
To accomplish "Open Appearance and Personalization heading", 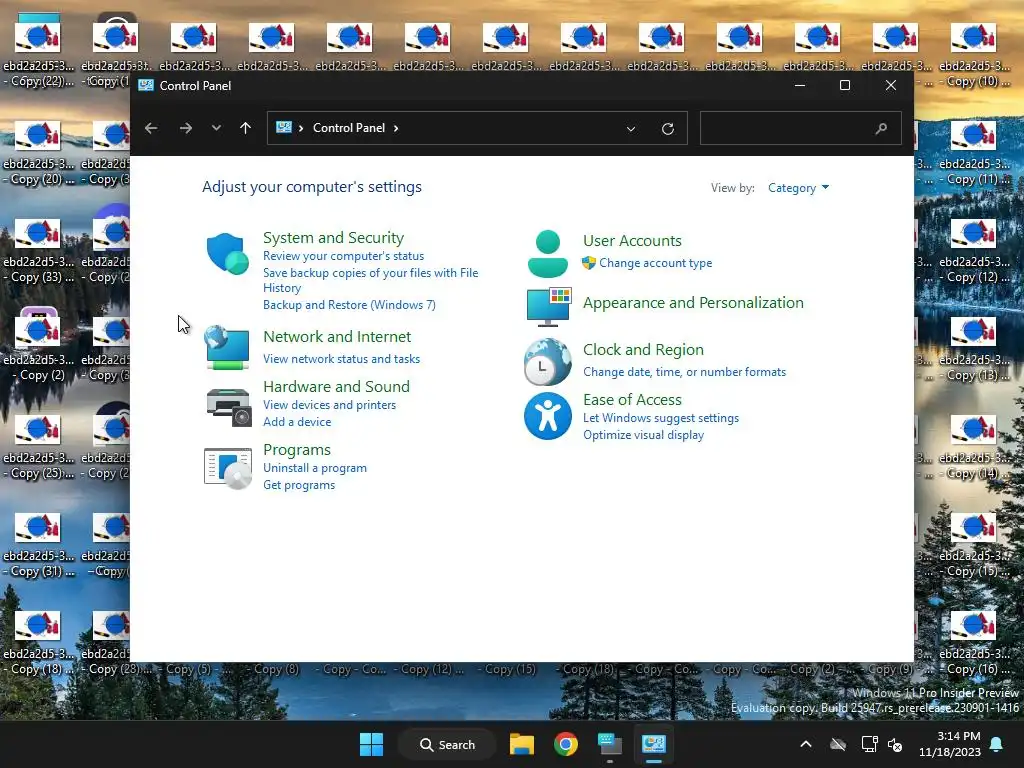I will 694,303.
